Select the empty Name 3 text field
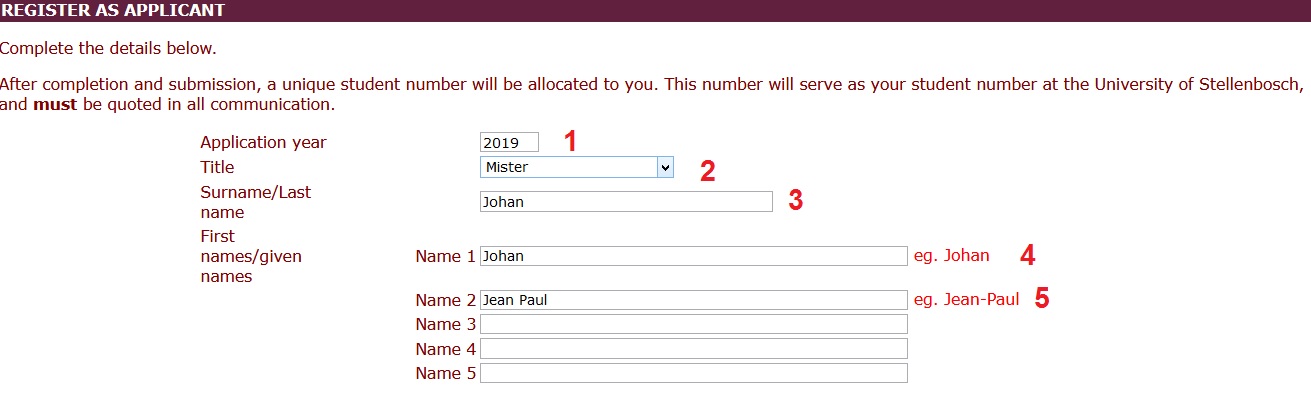This screenshot has height=402, width=1311. pyautogui.click(x=693, y=324)
